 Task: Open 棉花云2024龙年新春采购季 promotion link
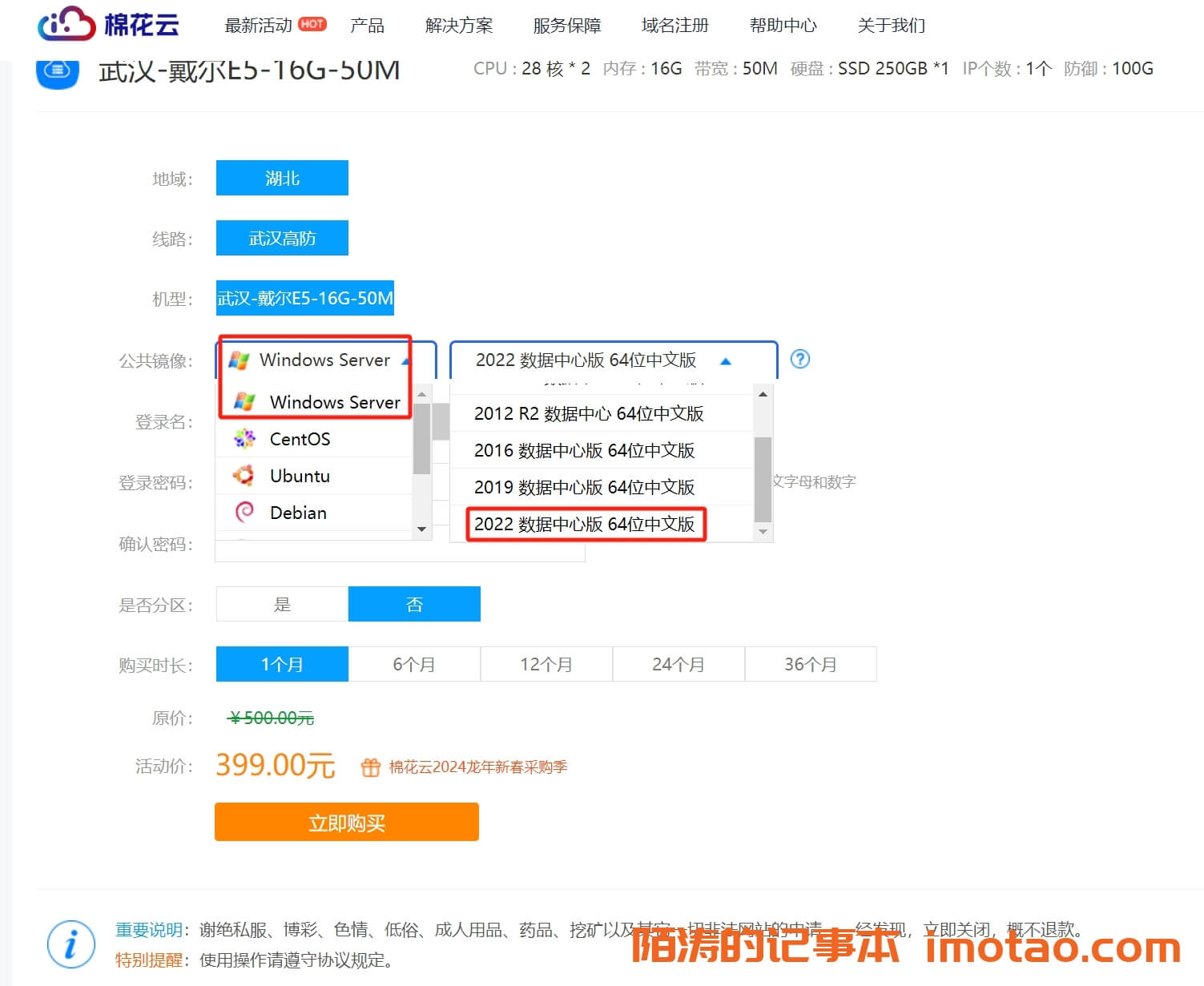(478, 767)
